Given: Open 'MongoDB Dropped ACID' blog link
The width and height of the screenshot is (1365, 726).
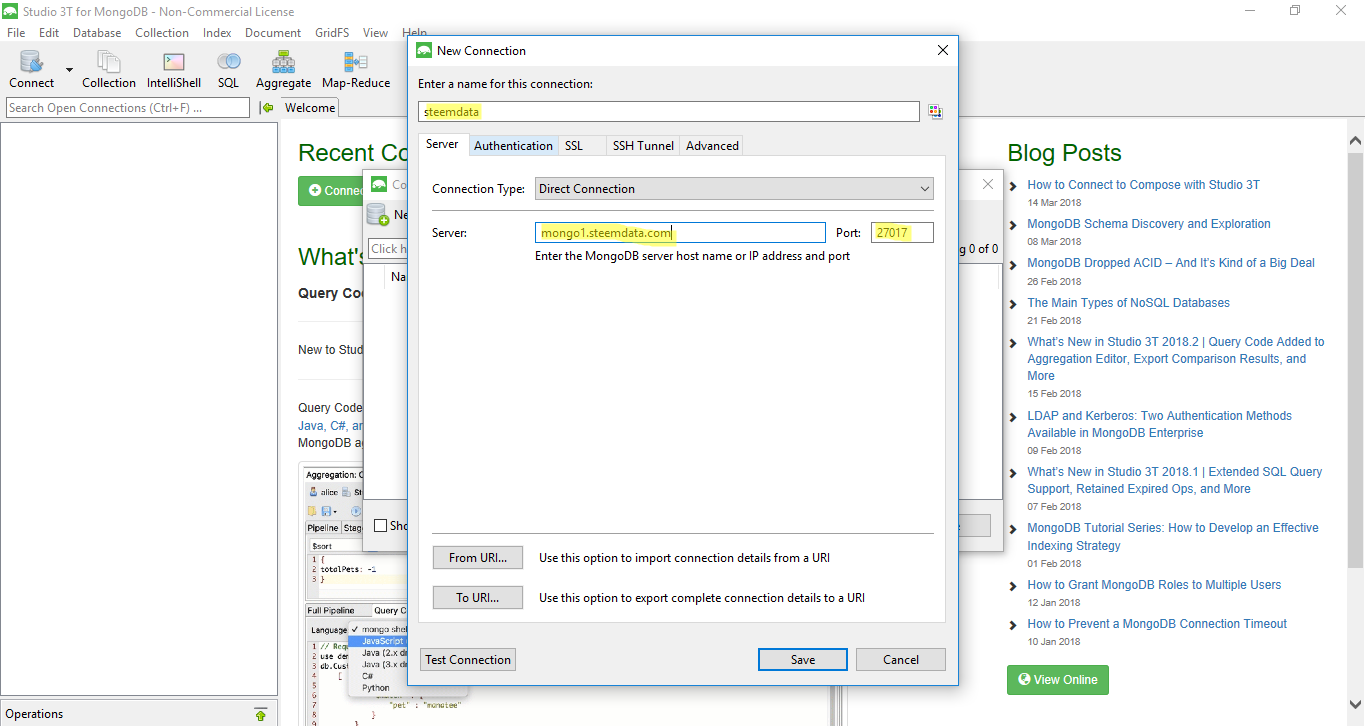Looking at the screenshot, I should [x=1171, y=263].
